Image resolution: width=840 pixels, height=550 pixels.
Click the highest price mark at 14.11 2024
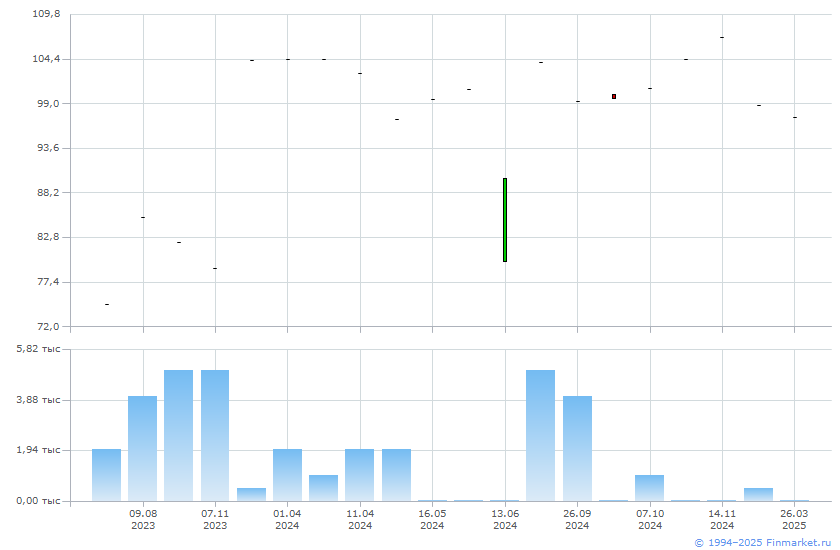click(722, 37)
